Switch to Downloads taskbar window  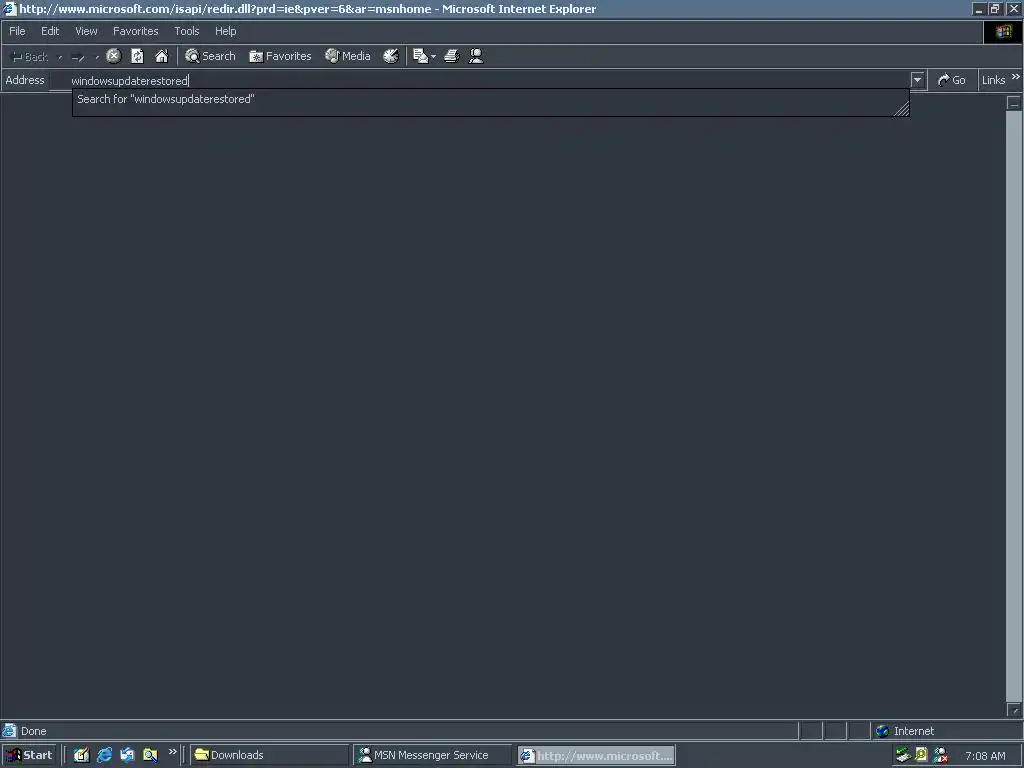pos(269,755)
